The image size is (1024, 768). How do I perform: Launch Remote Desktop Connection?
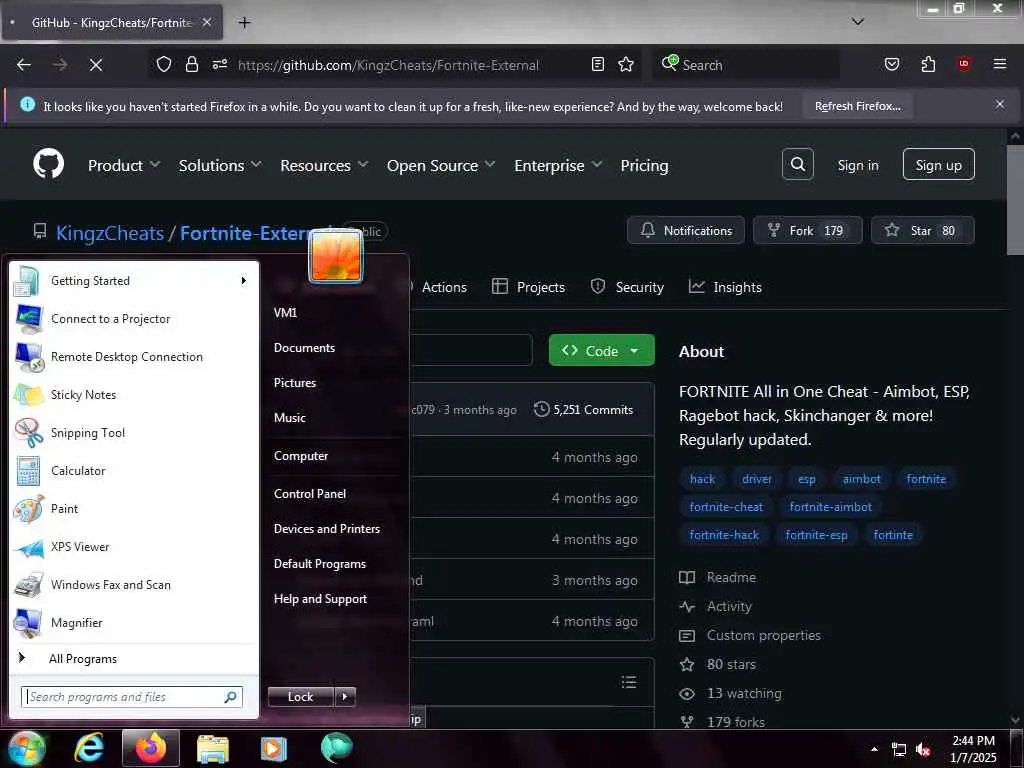134,357
